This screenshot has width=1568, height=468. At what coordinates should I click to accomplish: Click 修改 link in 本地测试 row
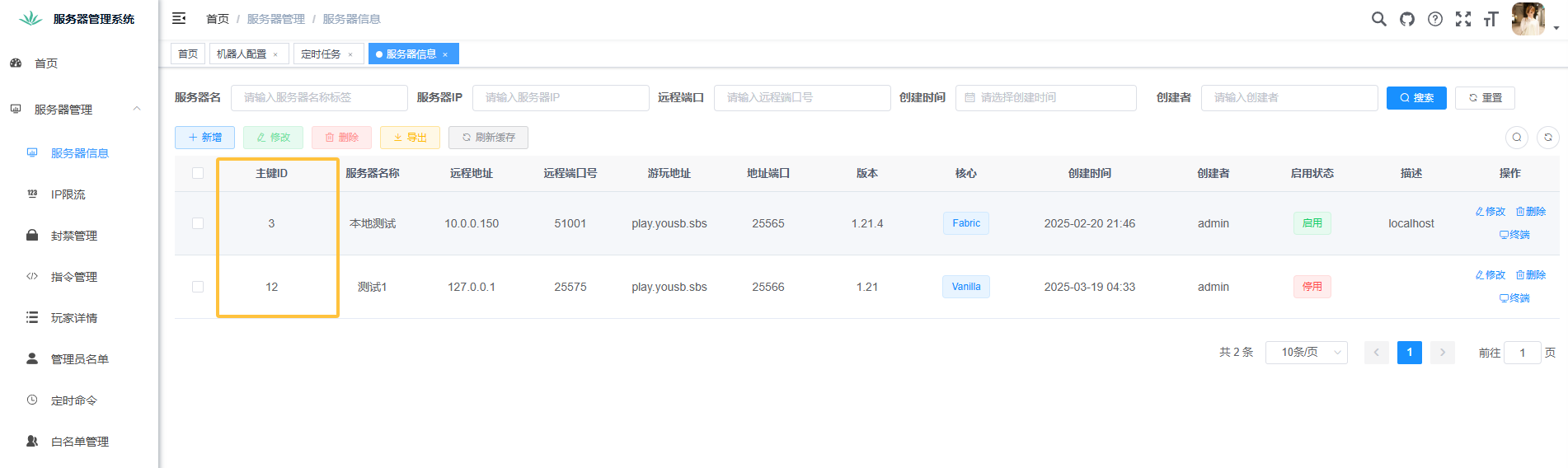tap(1491, 212)
